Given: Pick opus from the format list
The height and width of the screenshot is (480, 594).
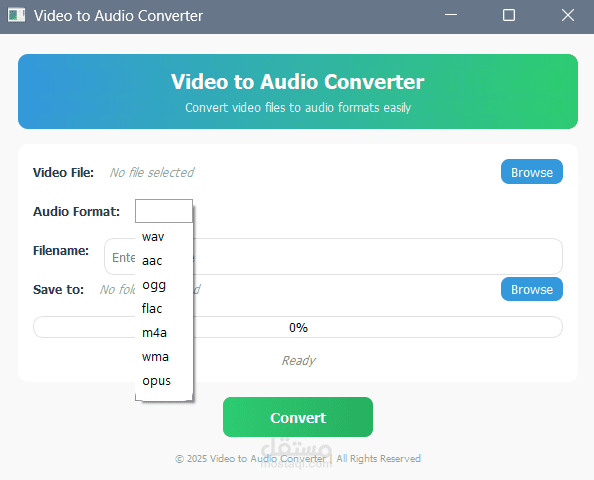Looking at the screenshot, I should pyautogui.click(x=164, y=381).
